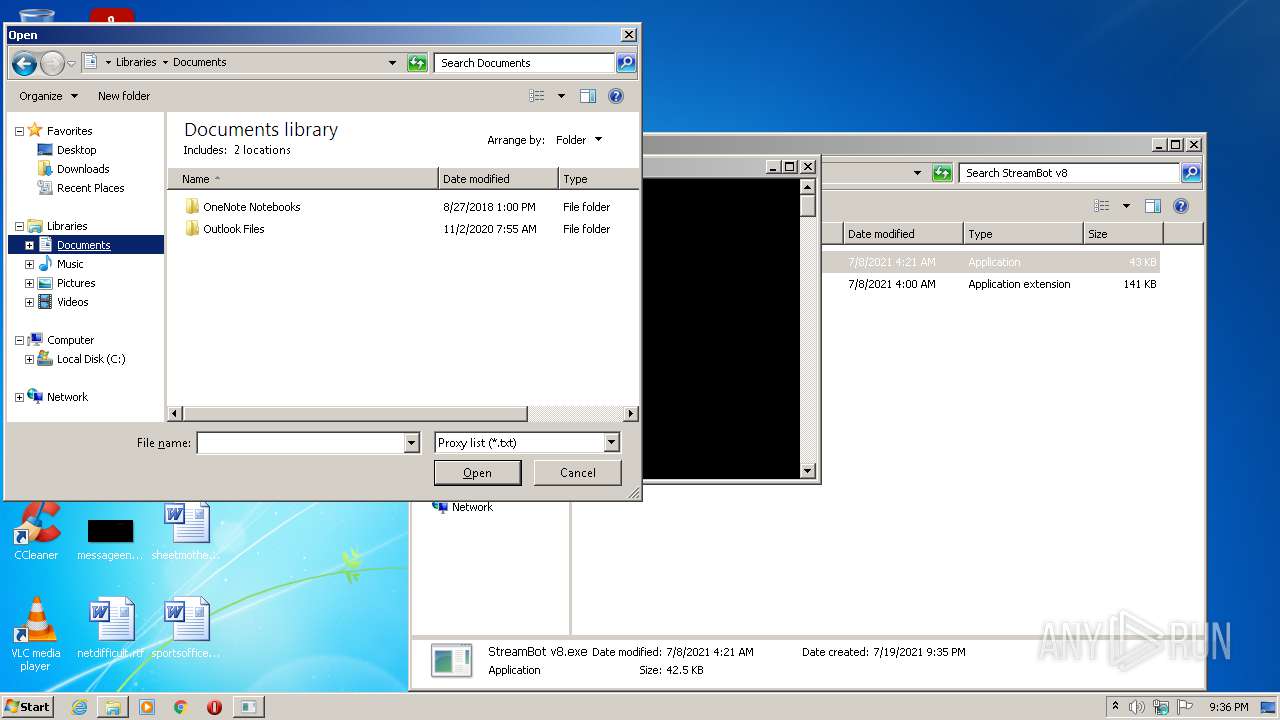Viewport: 1280px width, 720px height.
Task: Open the Proxy list (*.txt) filter dropdown
Action: (x=612, y=443)
